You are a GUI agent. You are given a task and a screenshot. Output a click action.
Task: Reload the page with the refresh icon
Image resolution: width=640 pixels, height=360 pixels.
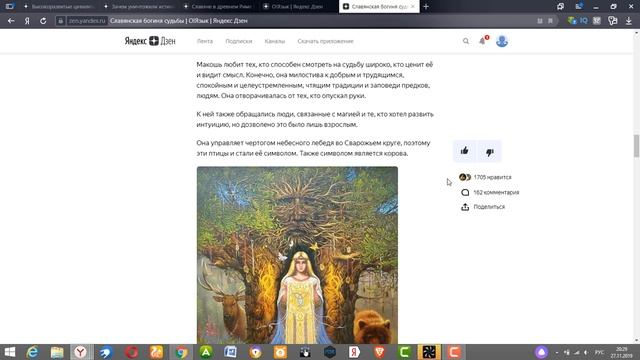tap(43, 21)
